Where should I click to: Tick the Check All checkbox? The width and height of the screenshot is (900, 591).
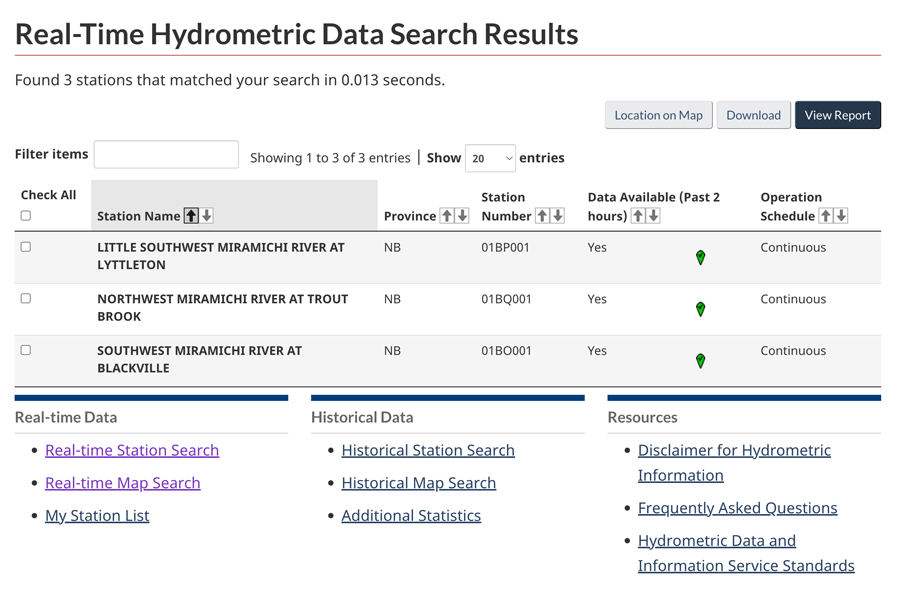click(x=26, y=216)
